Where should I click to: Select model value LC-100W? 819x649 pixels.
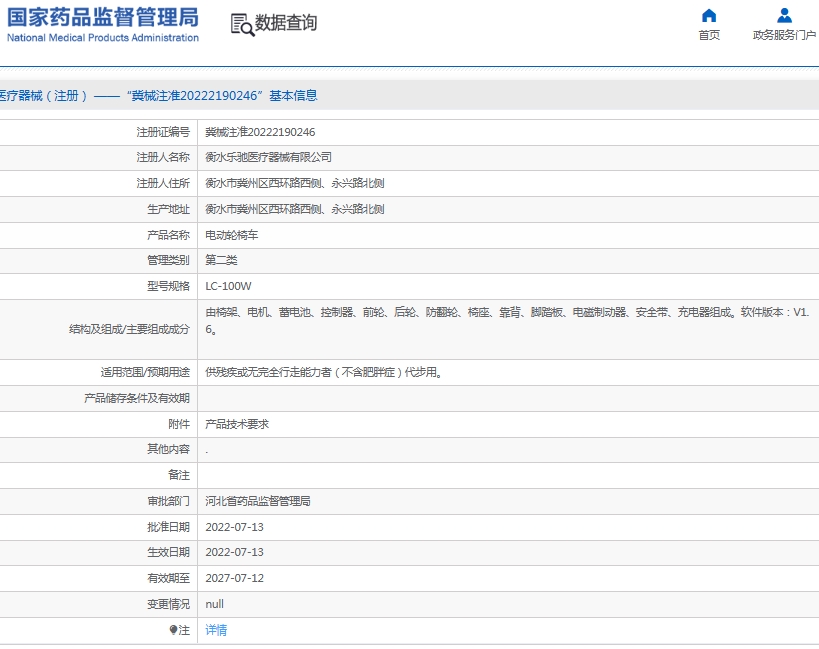[228, 286]
